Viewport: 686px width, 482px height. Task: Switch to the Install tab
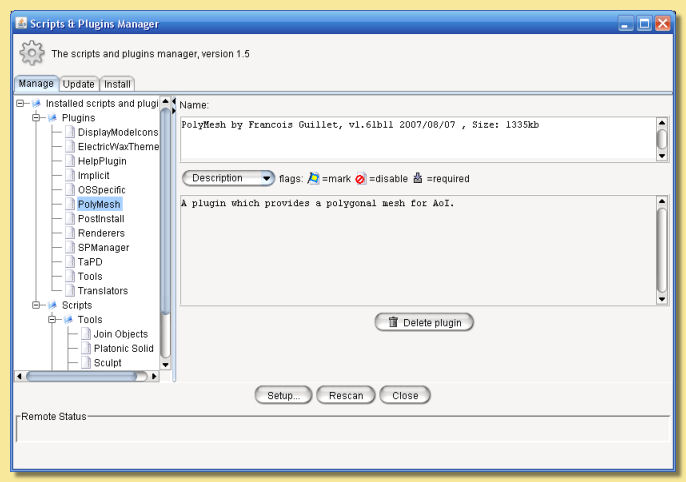click(x=117, y=84)
